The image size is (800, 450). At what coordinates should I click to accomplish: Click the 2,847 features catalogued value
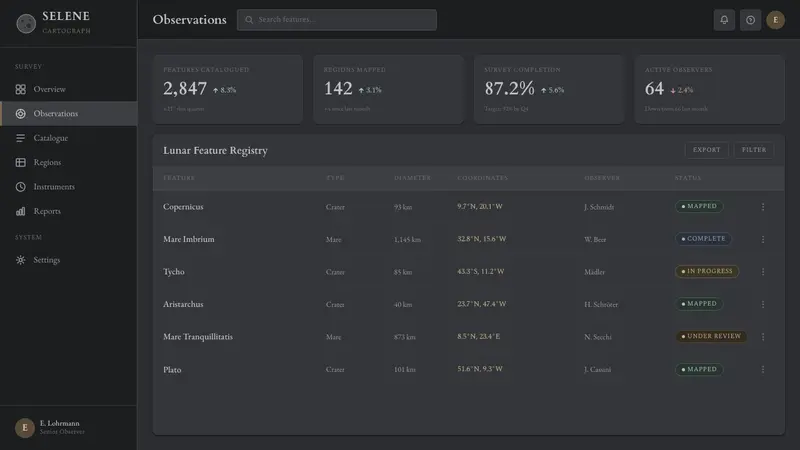tap(185, 89)
